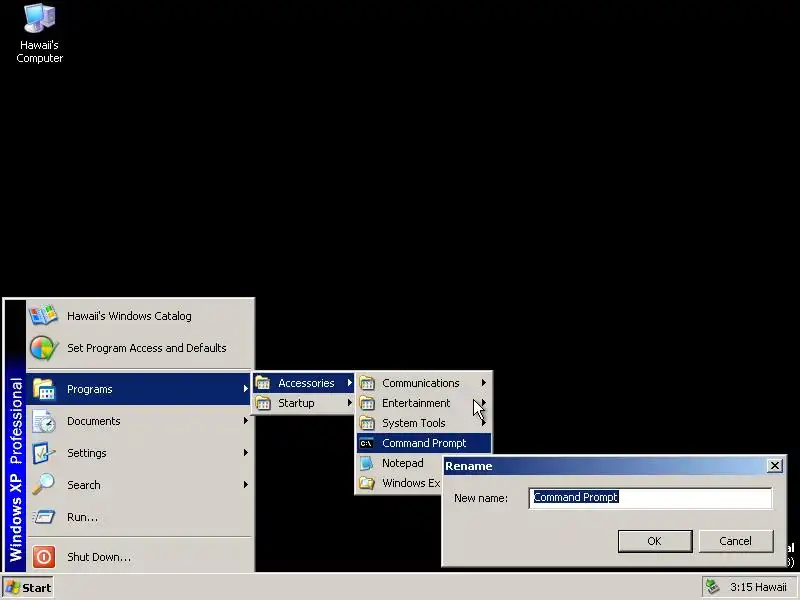
Task: Expand the Documents submenu arrow
Action: (245, 421)
